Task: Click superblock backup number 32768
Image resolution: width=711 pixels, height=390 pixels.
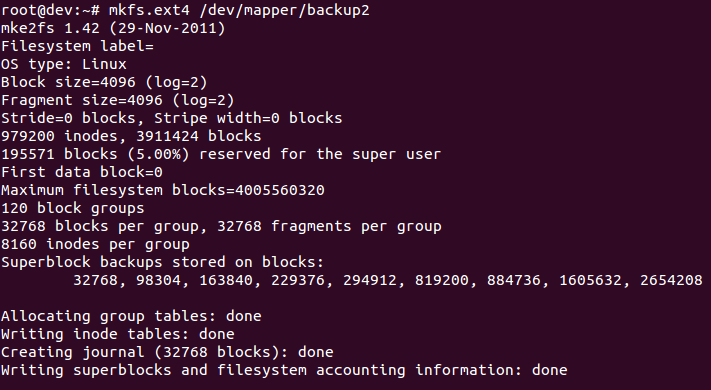Action: pyautogui.click(x=95, y=280)
